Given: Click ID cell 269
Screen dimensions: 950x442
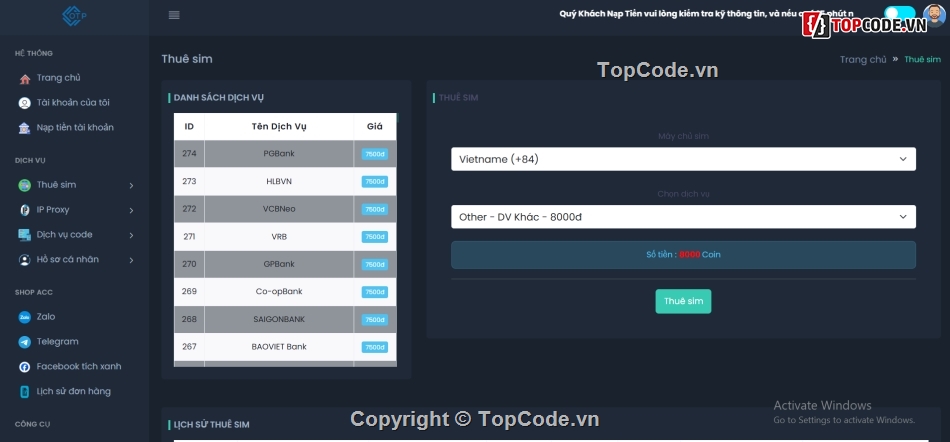Looking at the screenshot, I should tap(189, 292).
